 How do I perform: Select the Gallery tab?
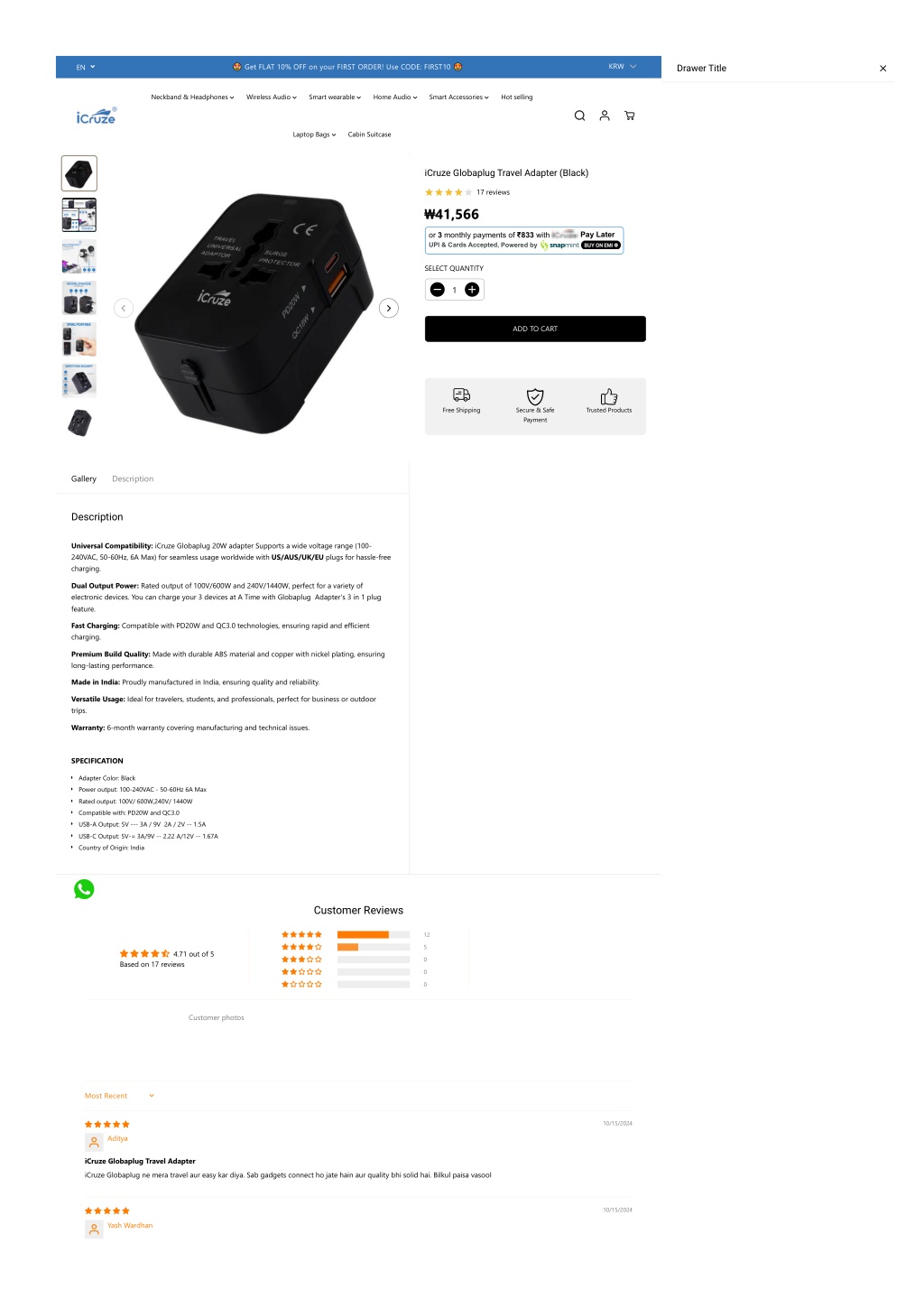84,479
